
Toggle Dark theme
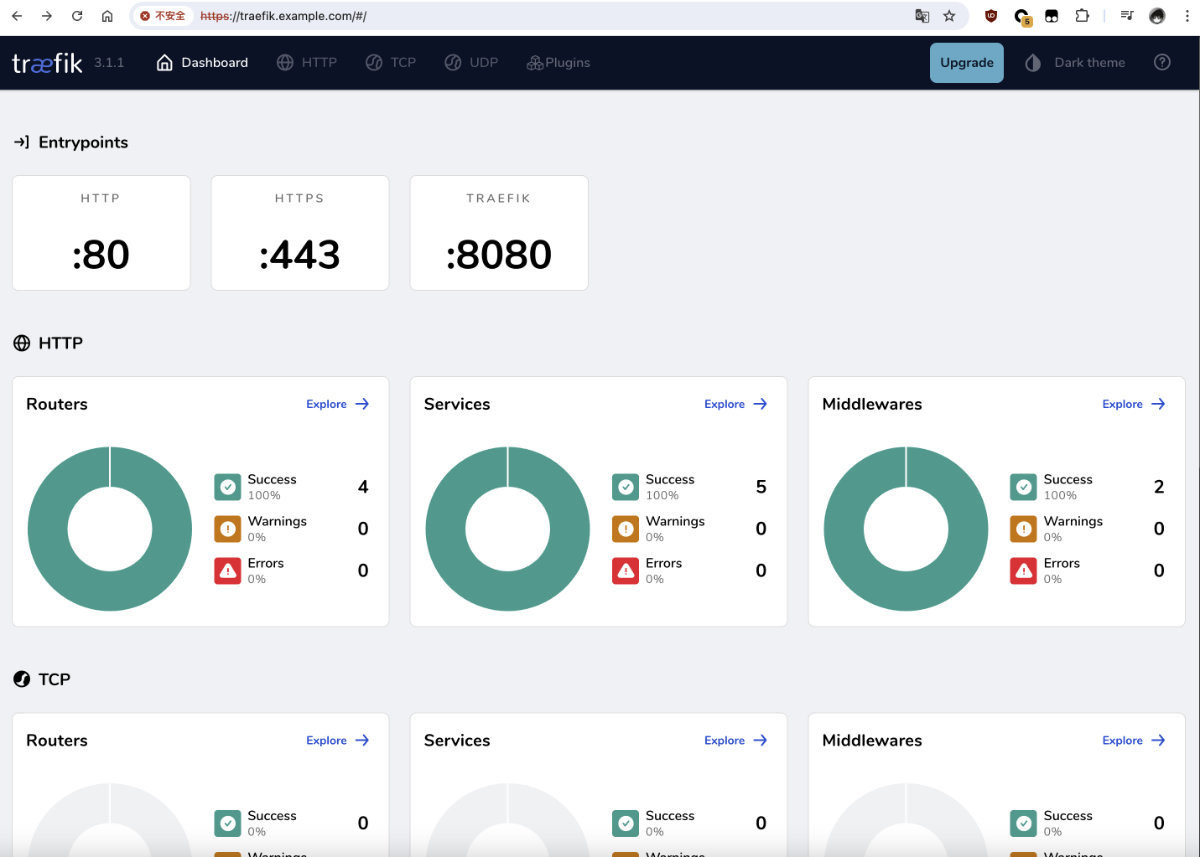coord(1075,62)
